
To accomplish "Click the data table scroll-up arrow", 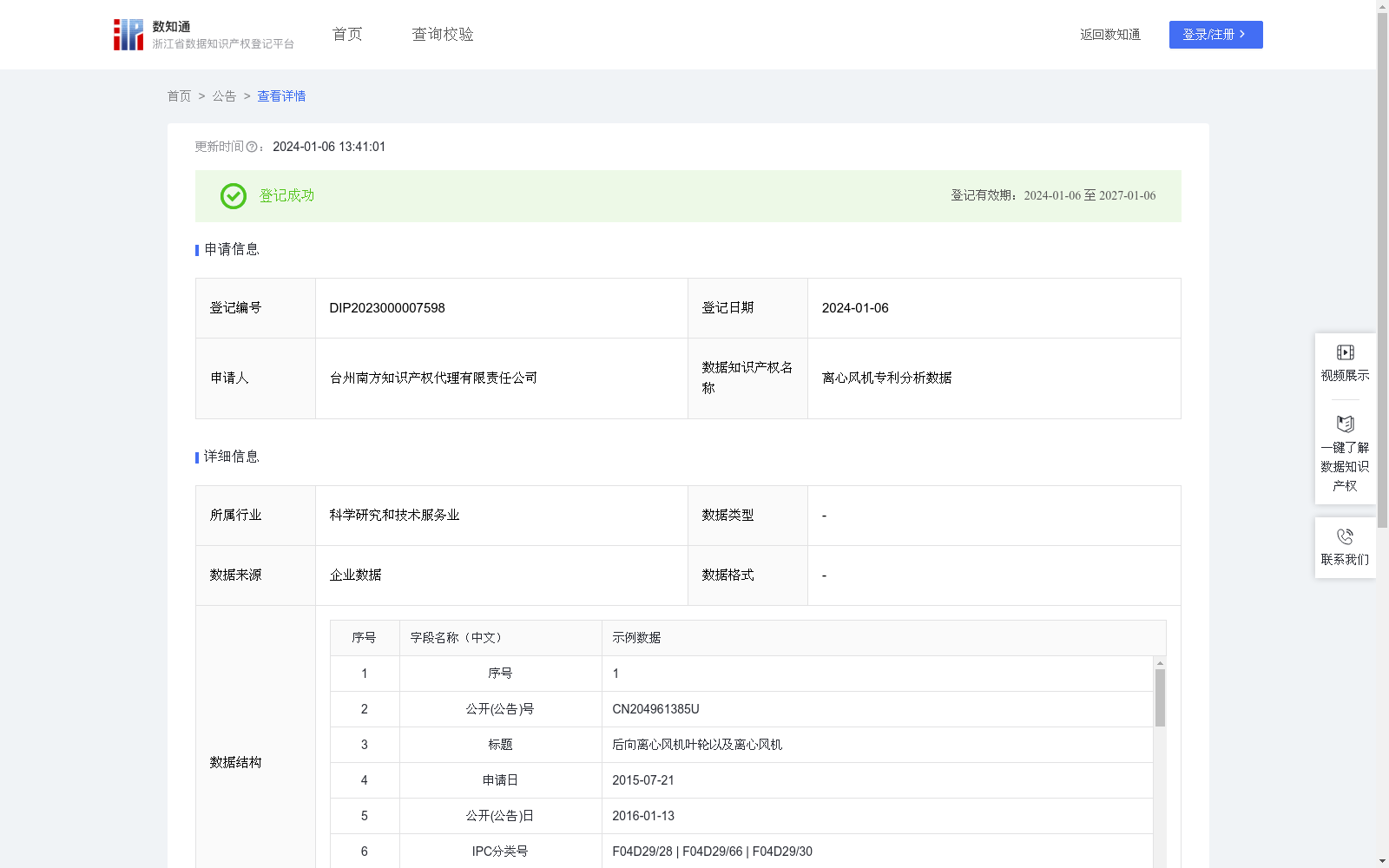I will pyautogui.click(x=1160, y=663).
